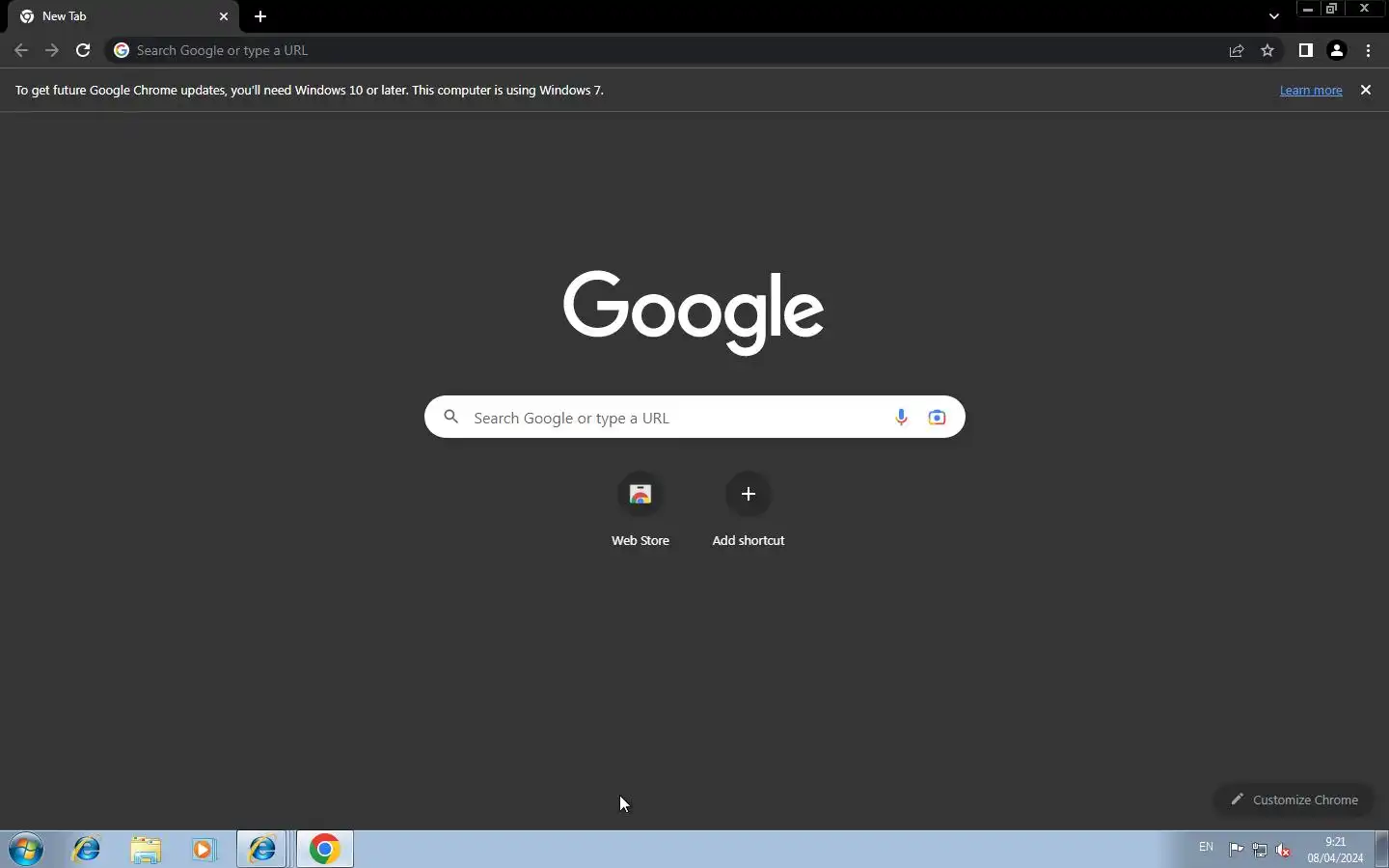Open Windows Explorer folder in taskbar
The image size is (1389, 868).
[x=146, y=850]
